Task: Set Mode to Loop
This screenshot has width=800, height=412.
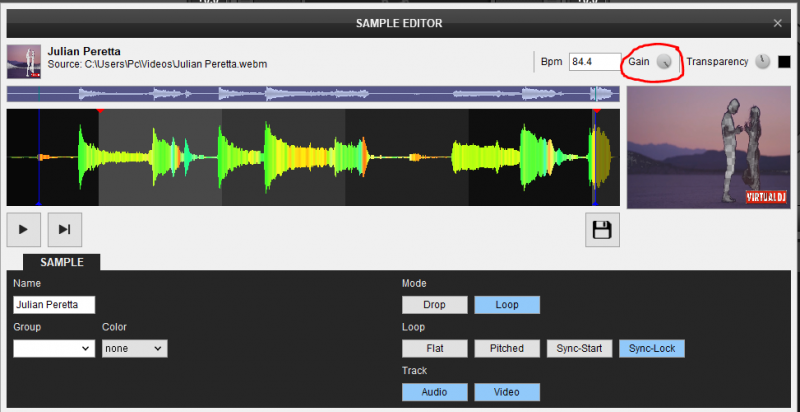Action: click(507, 305)
